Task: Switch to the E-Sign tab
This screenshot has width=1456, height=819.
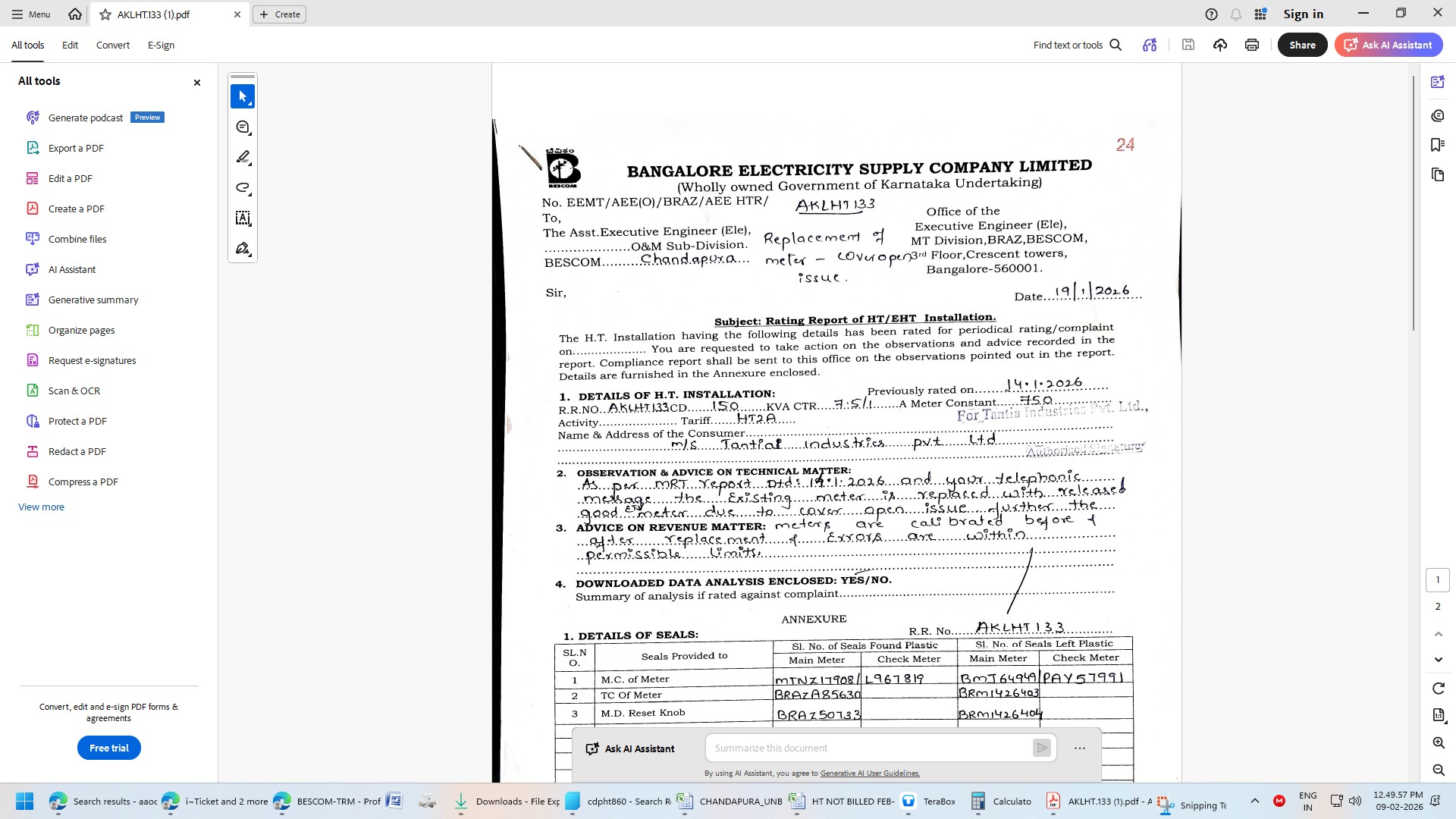Action: point(161,45)
